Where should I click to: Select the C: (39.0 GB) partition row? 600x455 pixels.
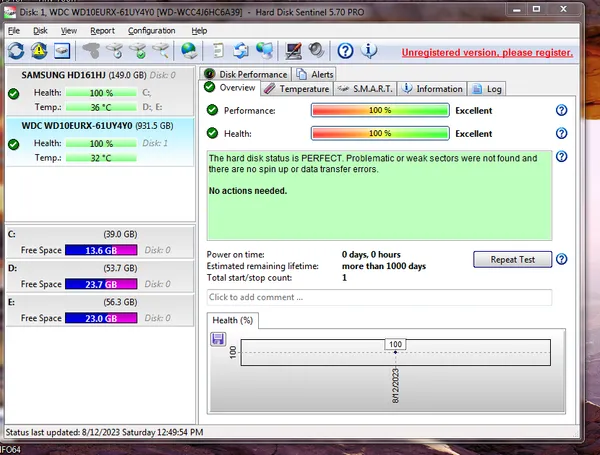click(x=100, y=242)
